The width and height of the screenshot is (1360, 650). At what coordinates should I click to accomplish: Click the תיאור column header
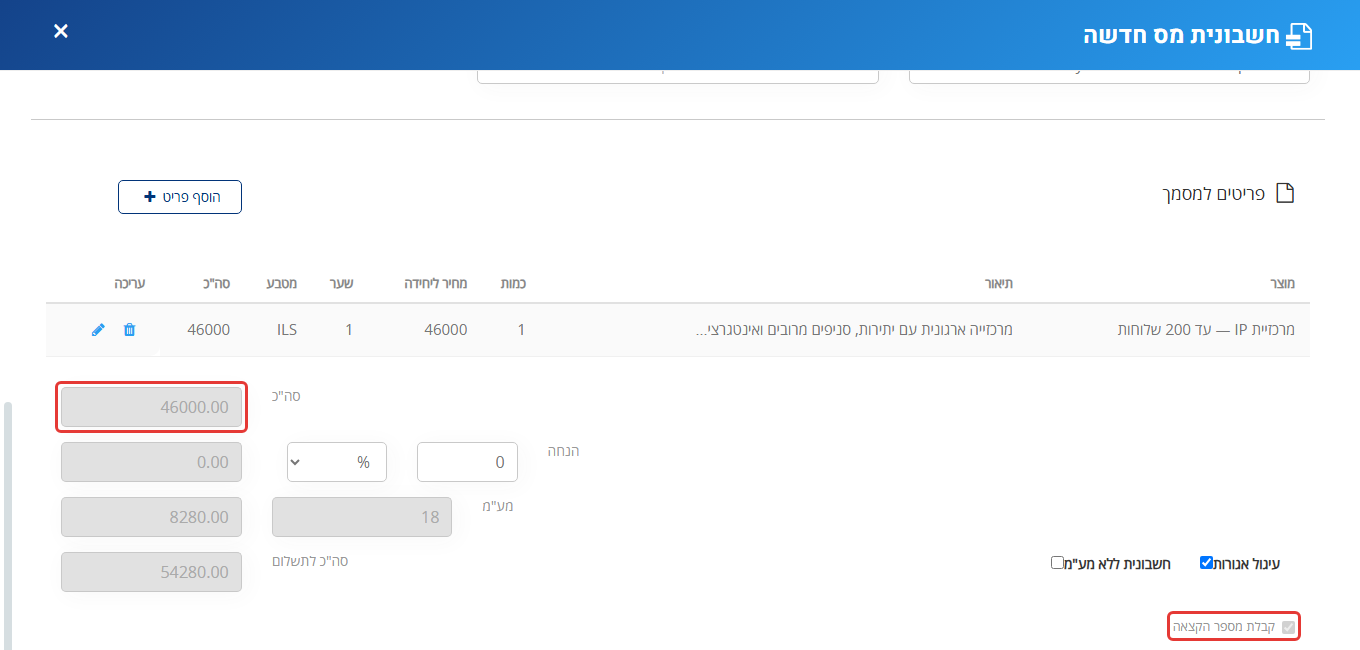(x=1000, y=283)
